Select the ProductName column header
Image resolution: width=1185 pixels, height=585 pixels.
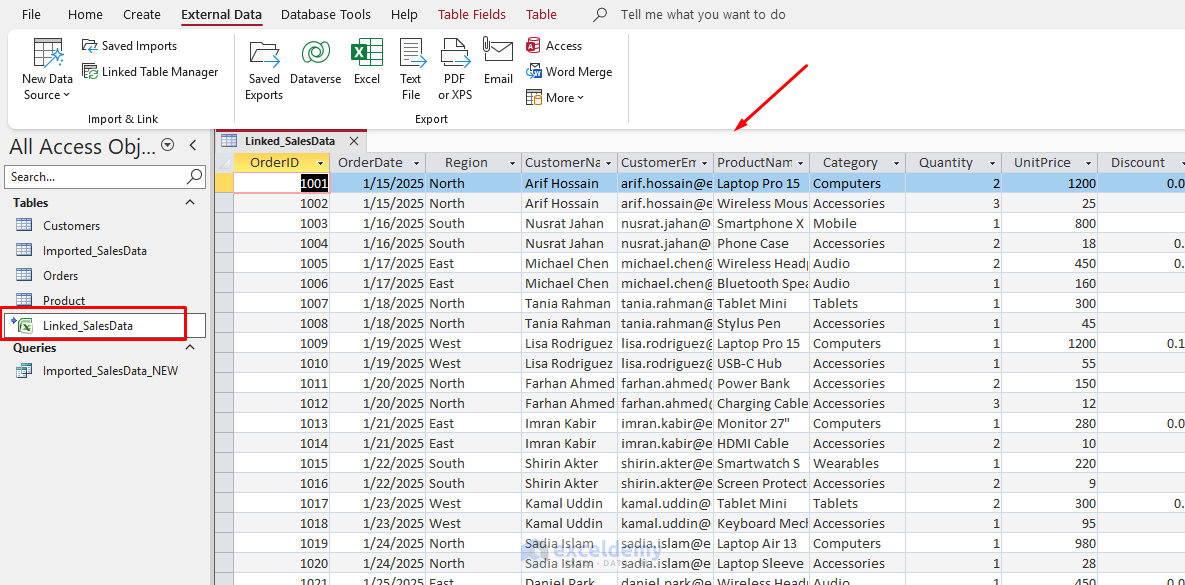click(762, 162)
